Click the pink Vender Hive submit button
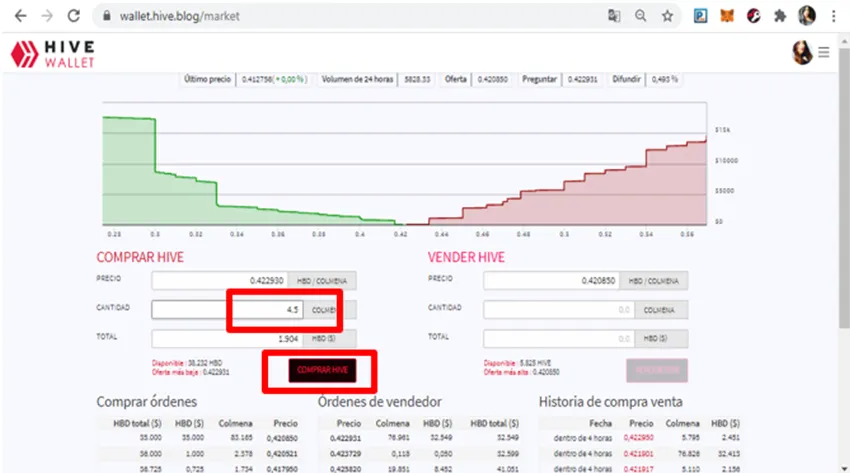Image resolution: width=850 pixels, height=473 pixels. [x=657, y=370]
